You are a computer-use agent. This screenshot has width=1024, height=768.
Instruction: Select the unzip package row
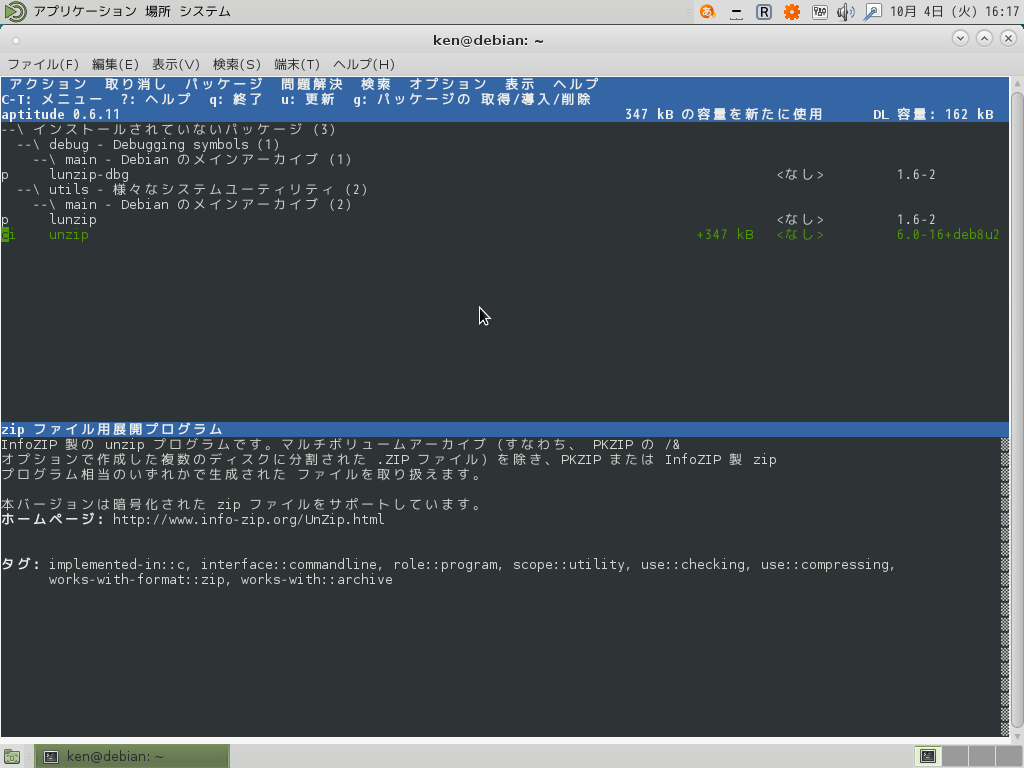[504, 234]
